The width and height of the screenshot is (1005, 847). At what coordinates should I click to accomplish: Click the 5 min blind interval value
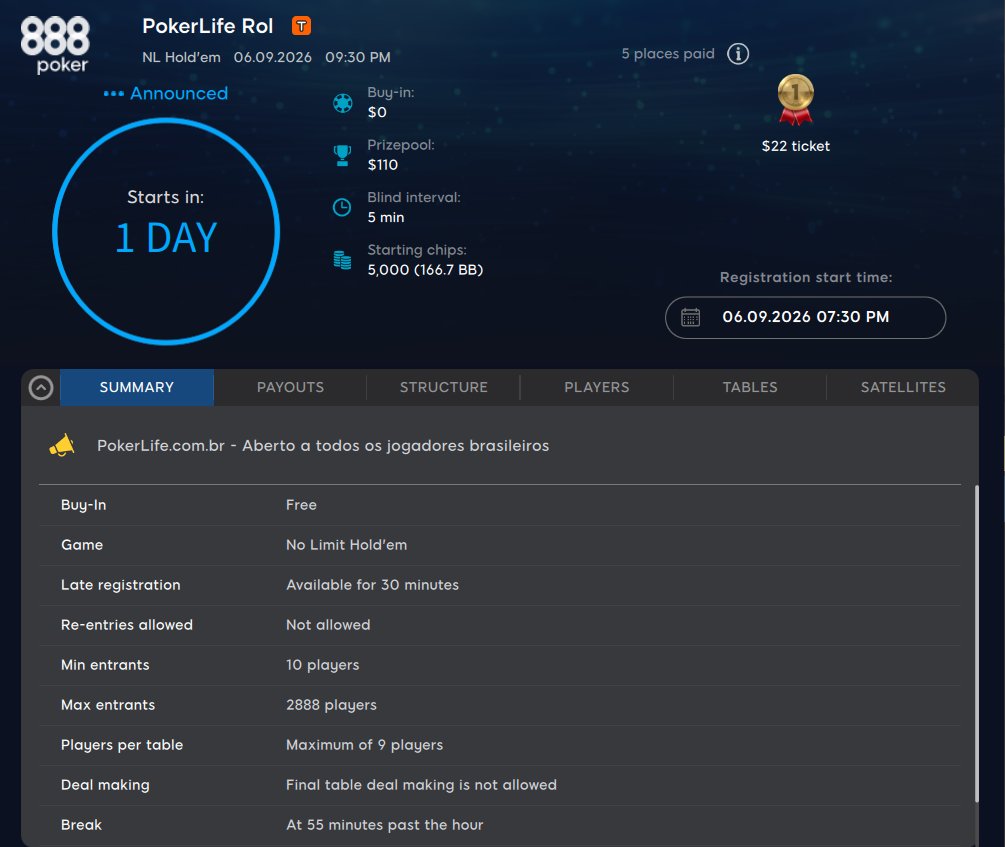tap(386, 217)
